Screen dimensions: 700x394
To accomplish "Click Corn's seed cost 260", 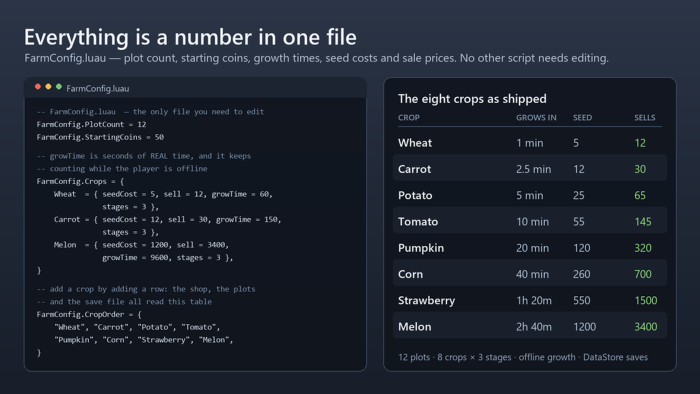I will pyautogui.click(x=582, y=274).
